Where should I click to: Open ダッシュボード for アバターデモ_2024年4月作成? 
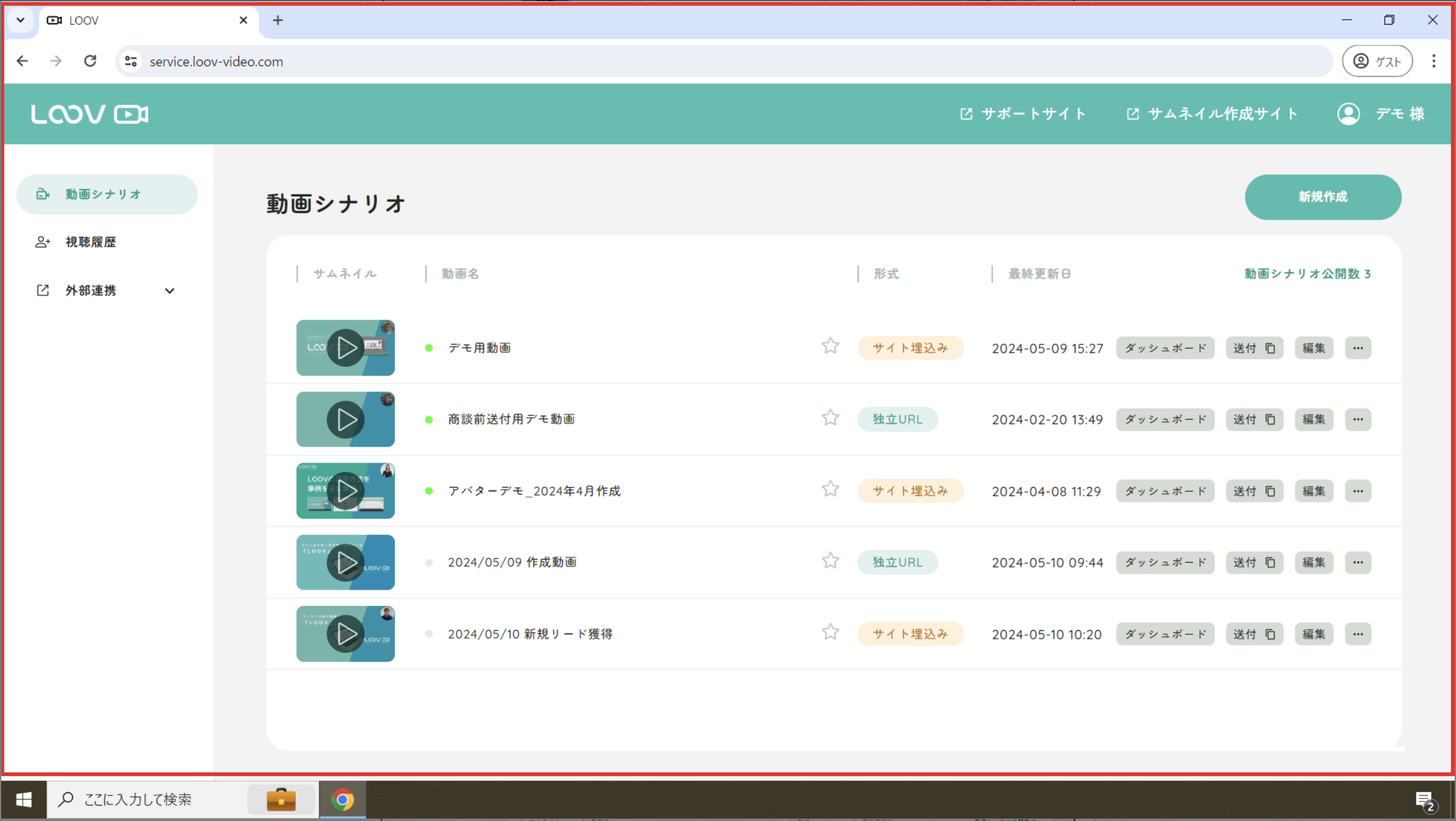pyautogui.click(x=1165, y=491)
